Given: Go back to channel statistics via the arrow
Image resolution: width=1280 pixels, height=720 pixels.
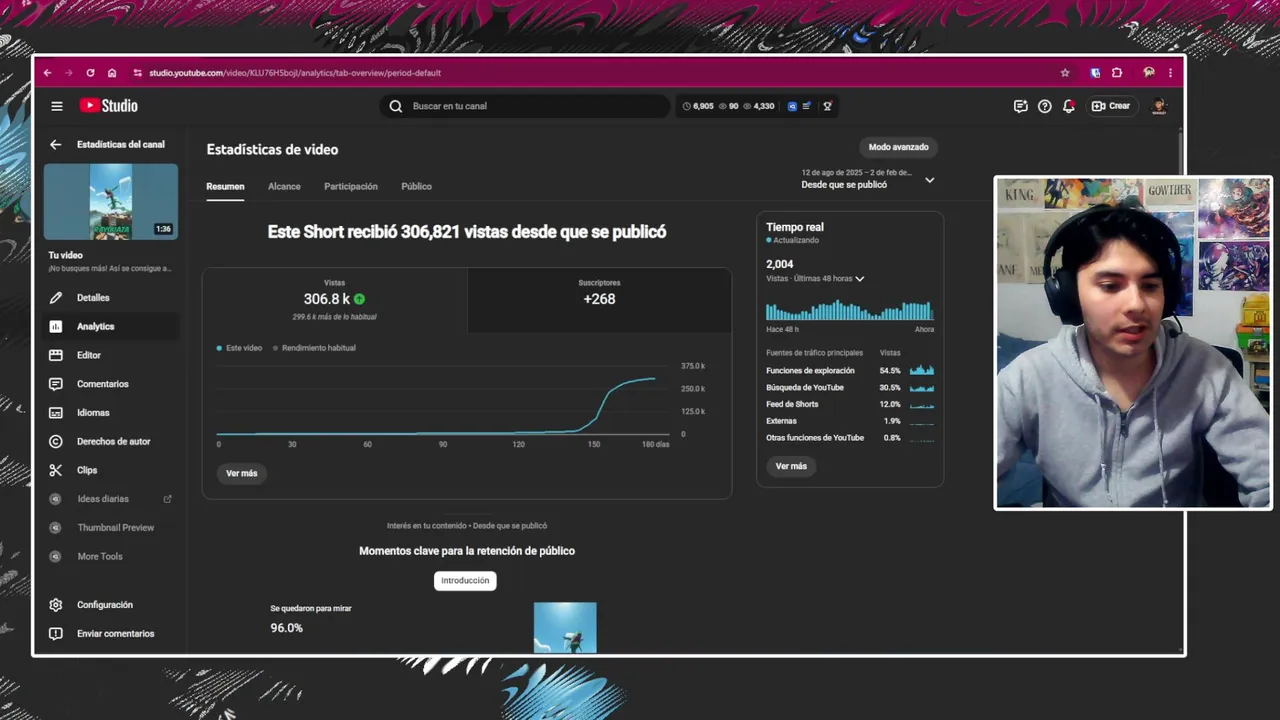Looking at the screenshot, I should pyautogui.click(x=55, y=144).
